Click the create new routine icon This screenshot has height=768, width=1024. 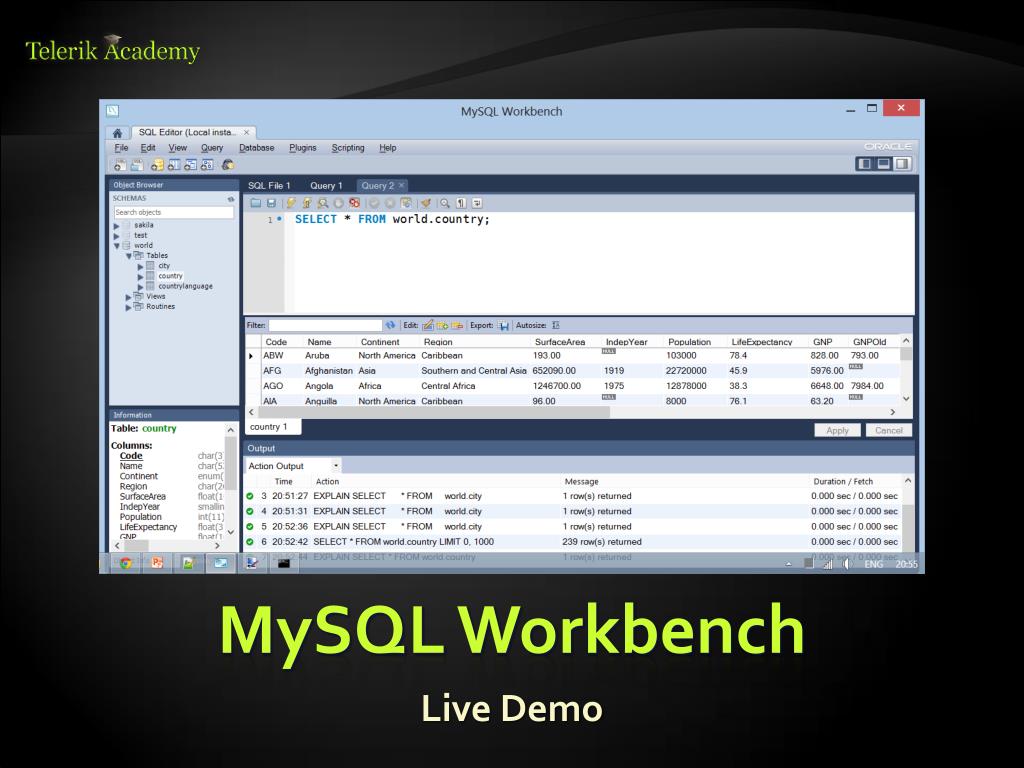click(207, 165)
